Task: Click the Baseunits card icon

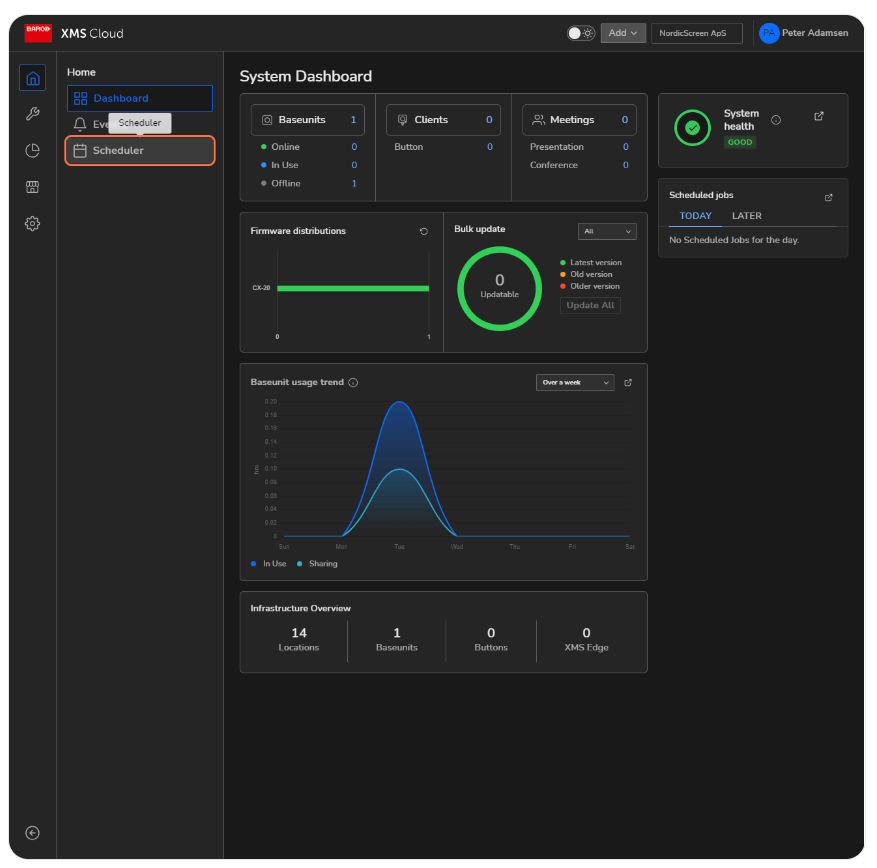Action: click(267, 120)
